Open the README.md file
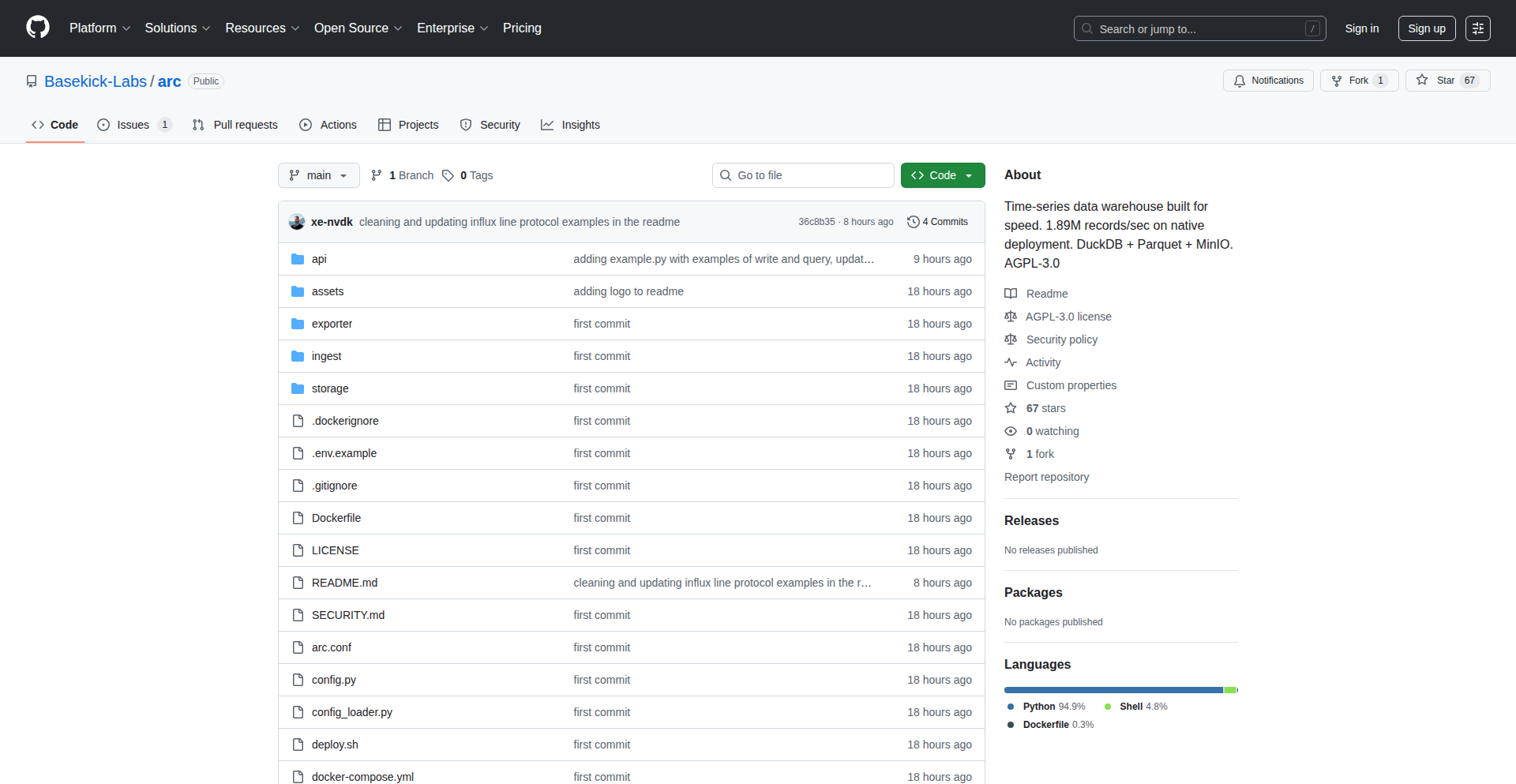This screenshot has width=1516, height=784. 344,583
